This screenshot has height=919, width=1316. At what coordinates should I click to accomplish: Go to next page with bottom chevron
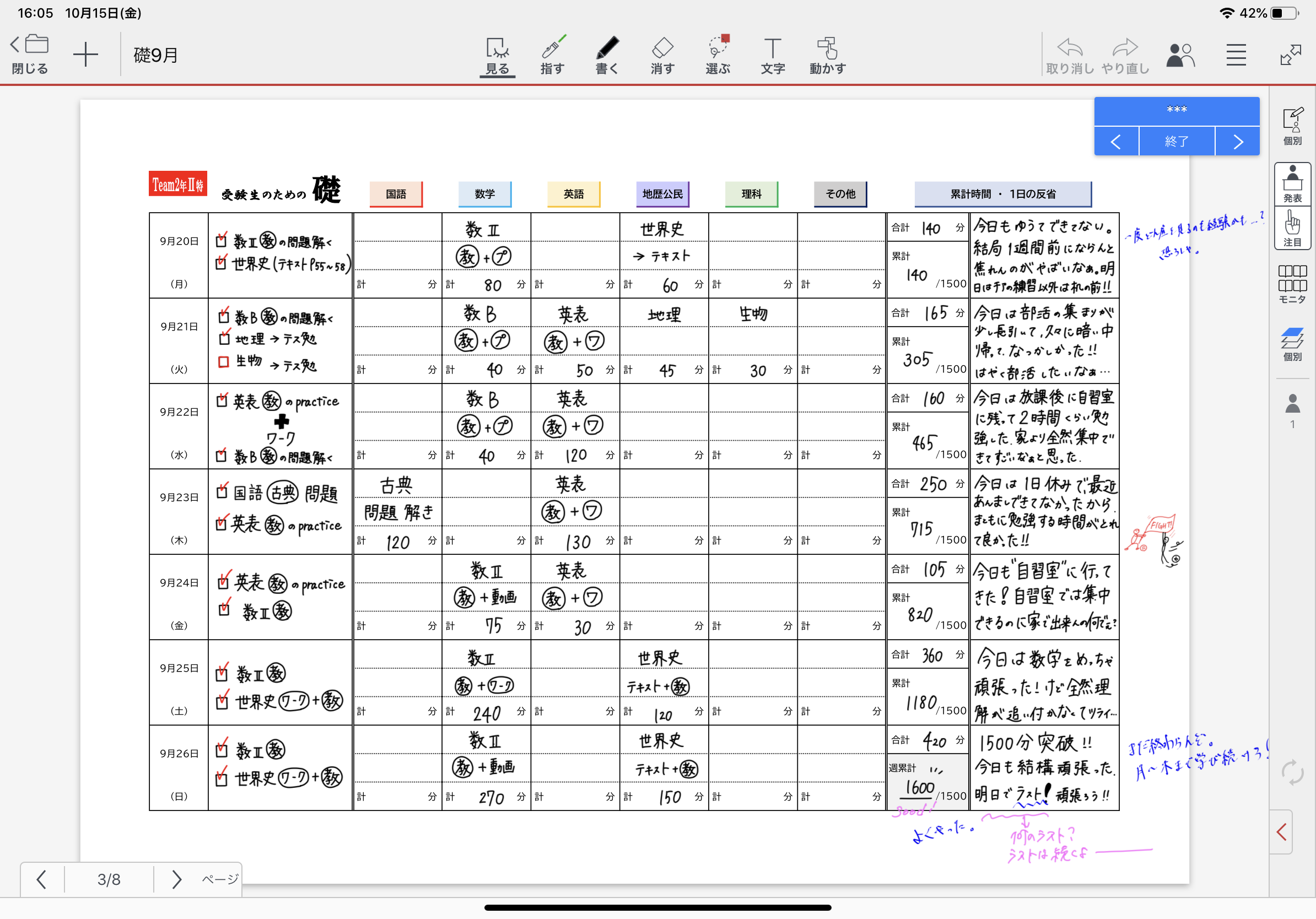176,879
